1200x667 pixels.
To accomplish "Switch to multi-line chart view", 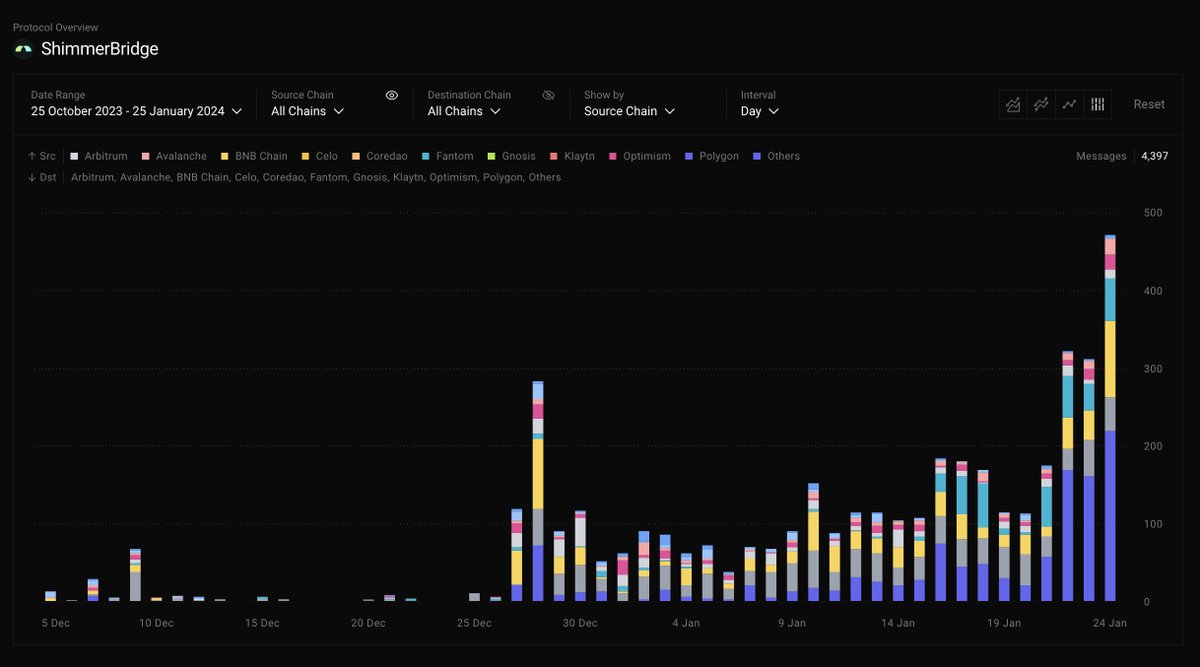I will pos(1041,104).
